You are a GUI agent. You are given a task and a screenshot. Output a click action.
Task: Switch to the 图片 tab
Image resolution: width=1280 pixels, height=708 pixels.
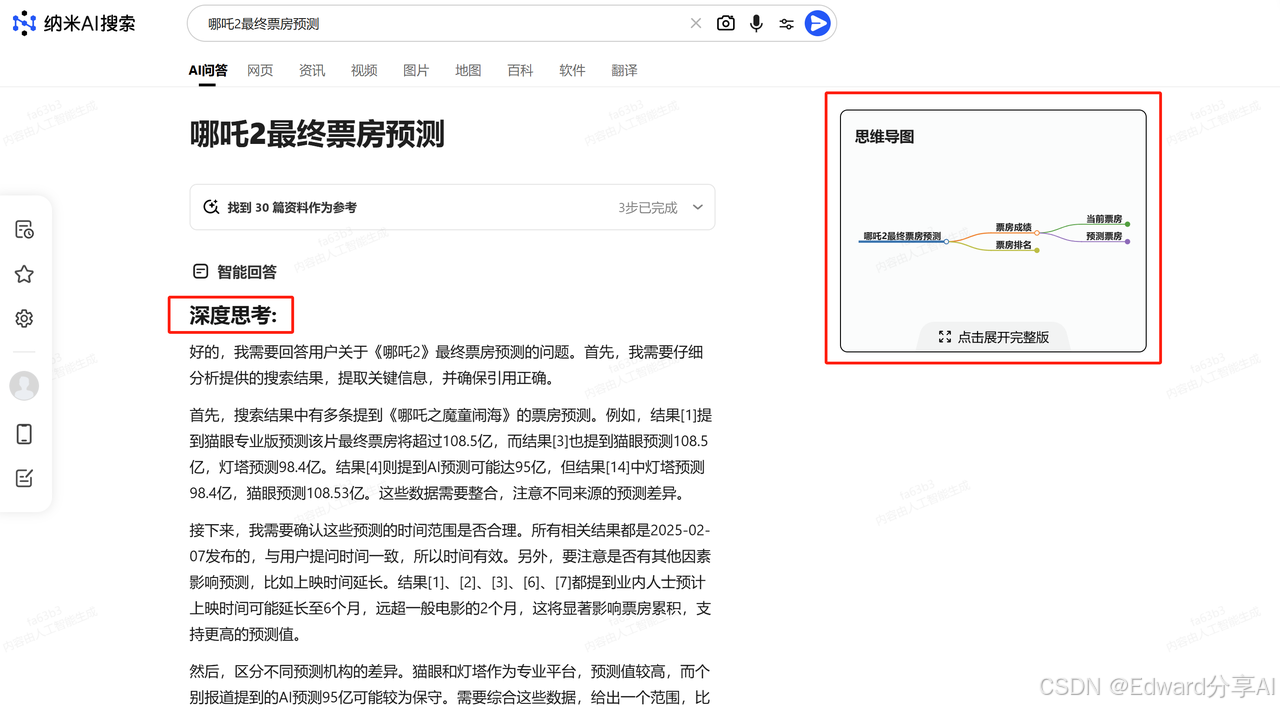[416, 70]
